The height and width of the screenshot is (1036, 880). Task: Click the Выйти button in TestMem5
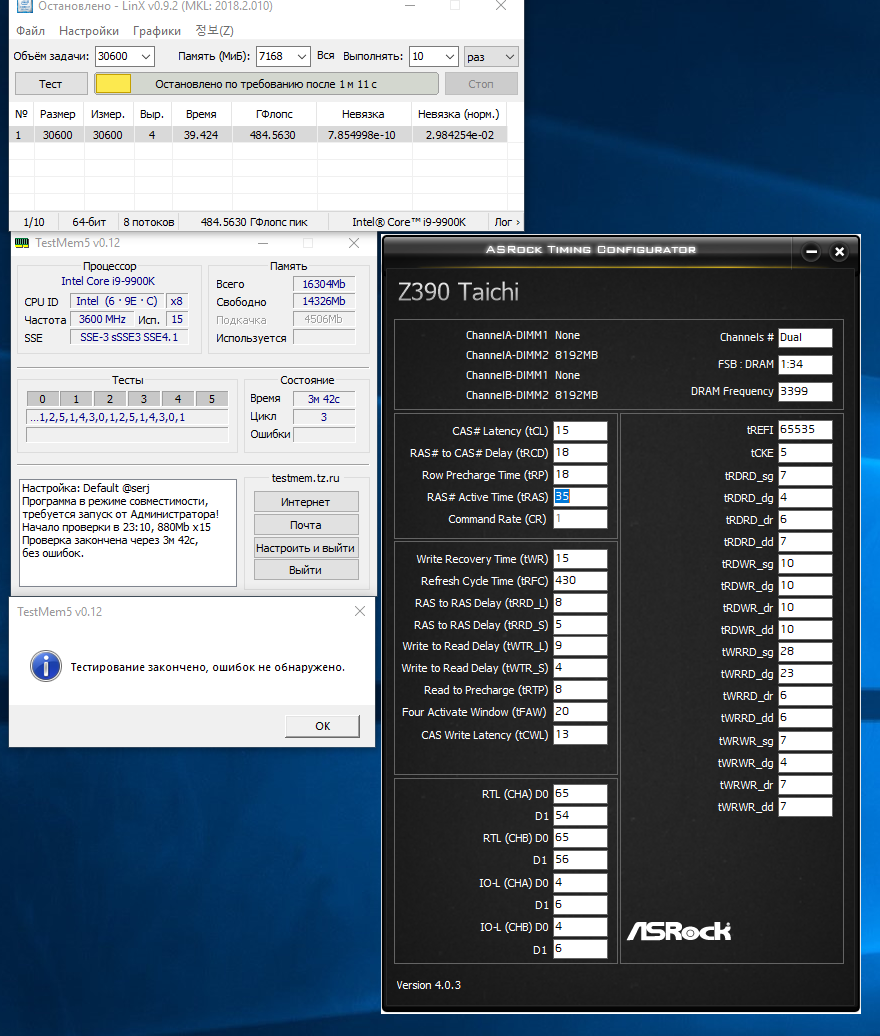click(306, 570)
